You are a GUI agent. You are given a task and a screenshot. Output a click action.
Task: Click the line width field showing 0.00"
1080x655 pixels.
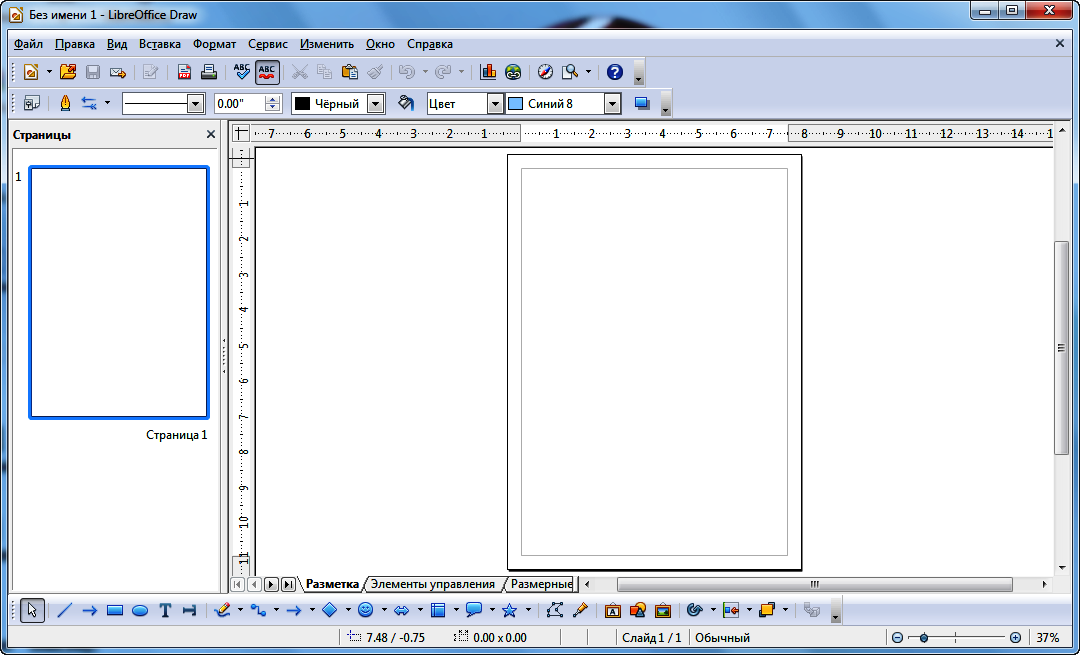tap(240, 104)
